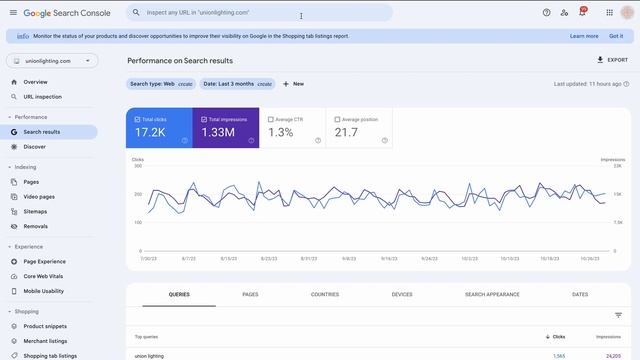Click the 1.33M total impressions value

click(x=218, y=132)
